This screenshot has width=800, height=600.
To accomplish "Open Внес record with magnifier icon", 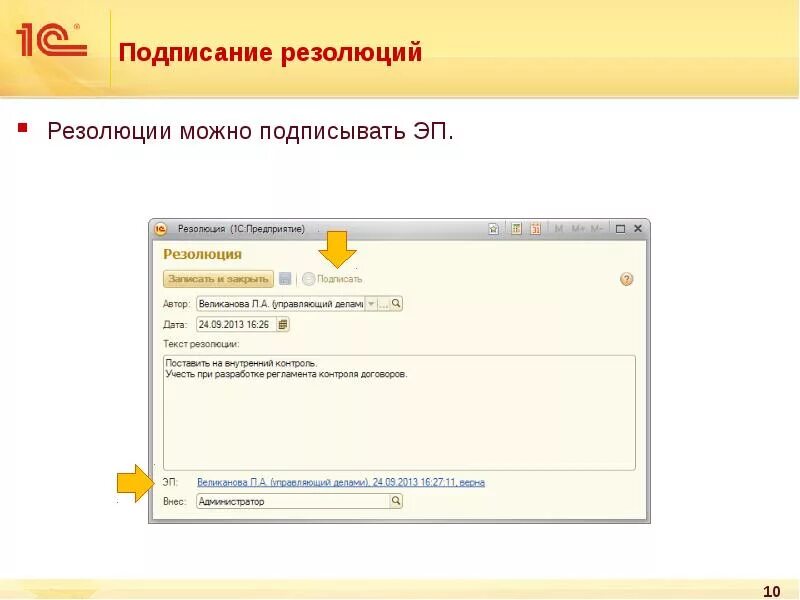I will point(396,502).
